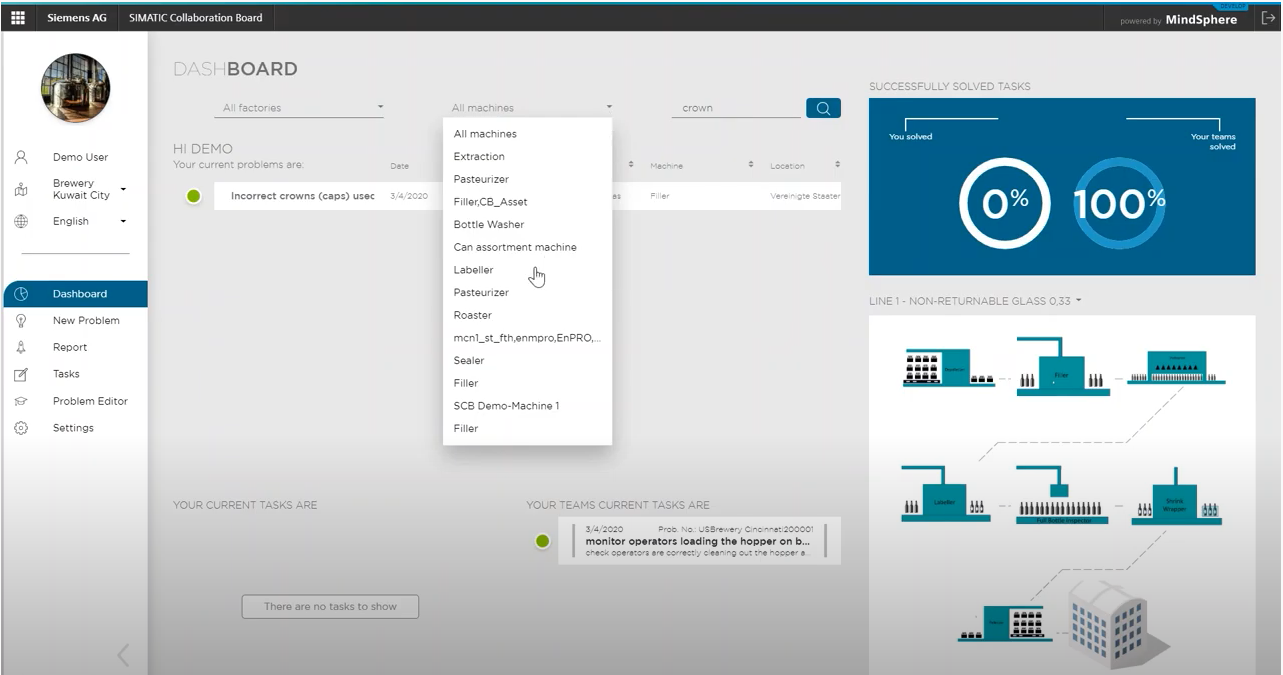Choose the Pasteurizer option directly below Extraction
The image size is (1283, 675).
[528, 179]
